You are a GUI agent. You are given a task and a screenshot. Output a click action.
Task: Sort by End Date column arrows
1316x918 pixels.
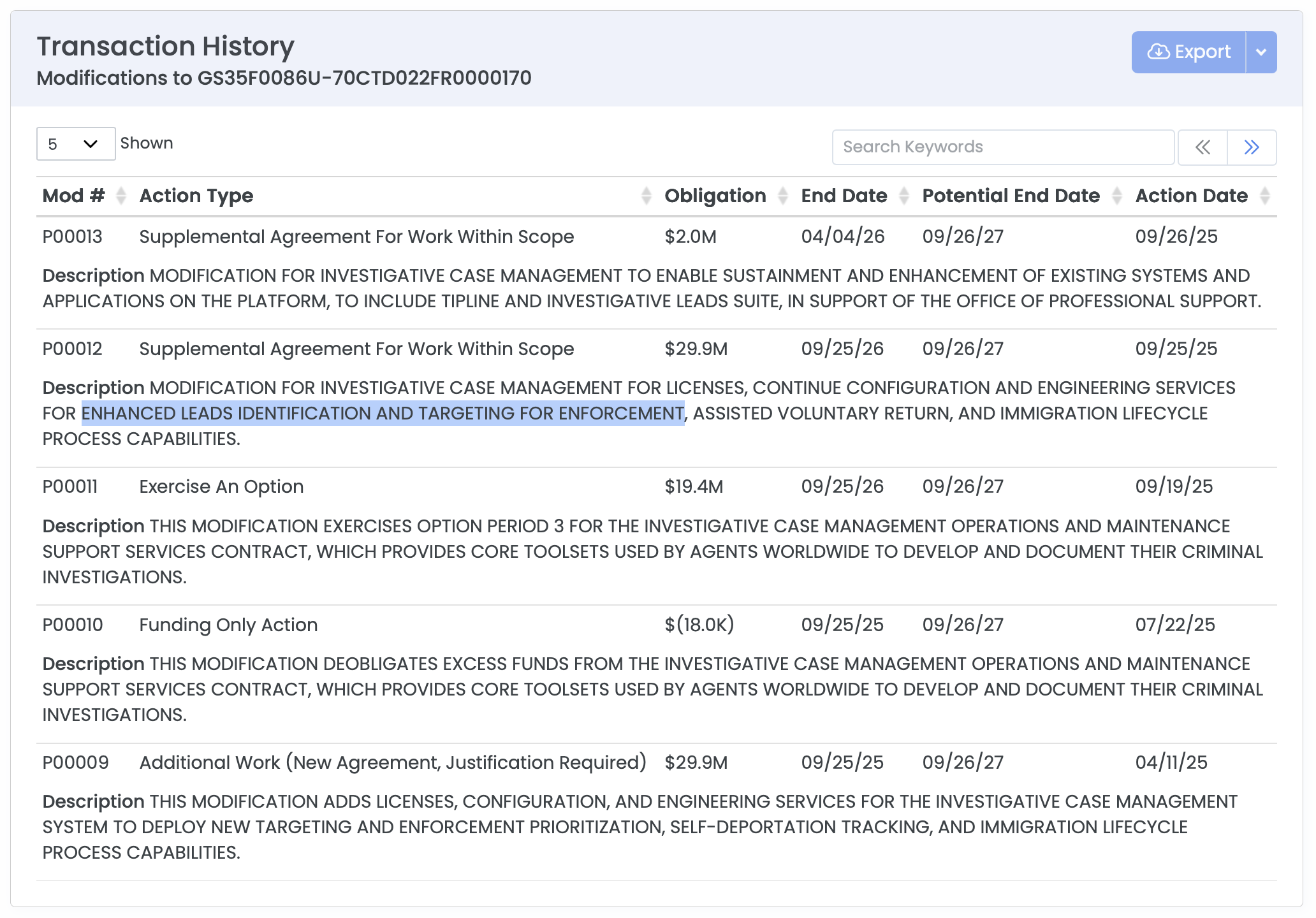pyautogui.click(x=903, y=196)
